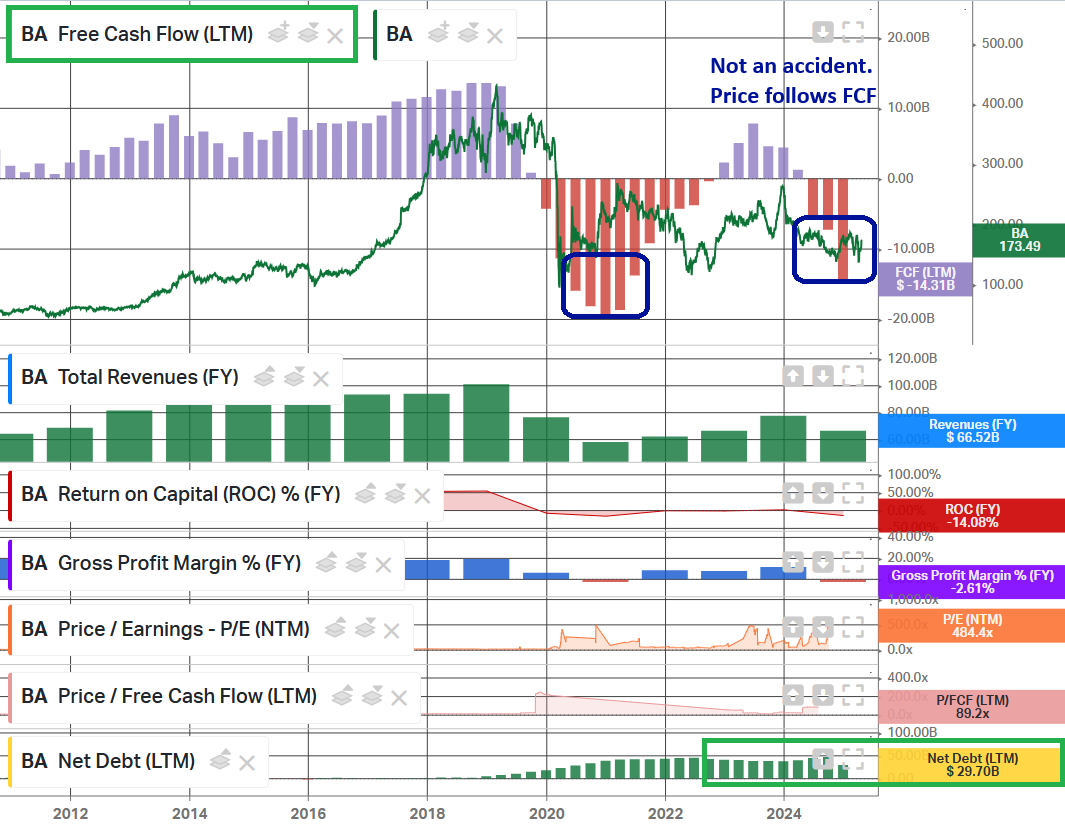Shift the top price pane down

[823, 32]
